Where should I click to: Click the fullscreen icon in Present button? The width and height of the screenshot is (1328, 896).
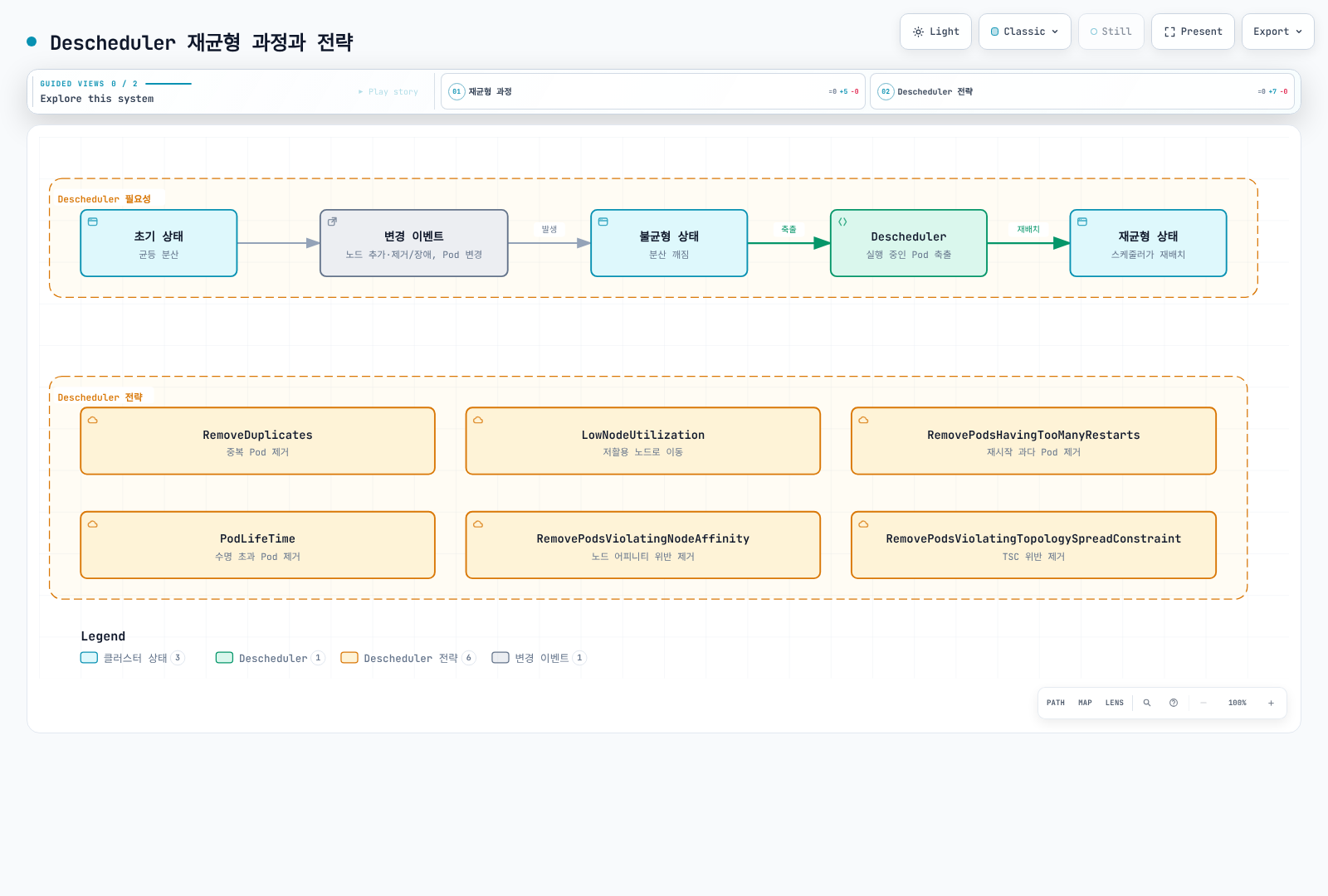pos(1169,32)
